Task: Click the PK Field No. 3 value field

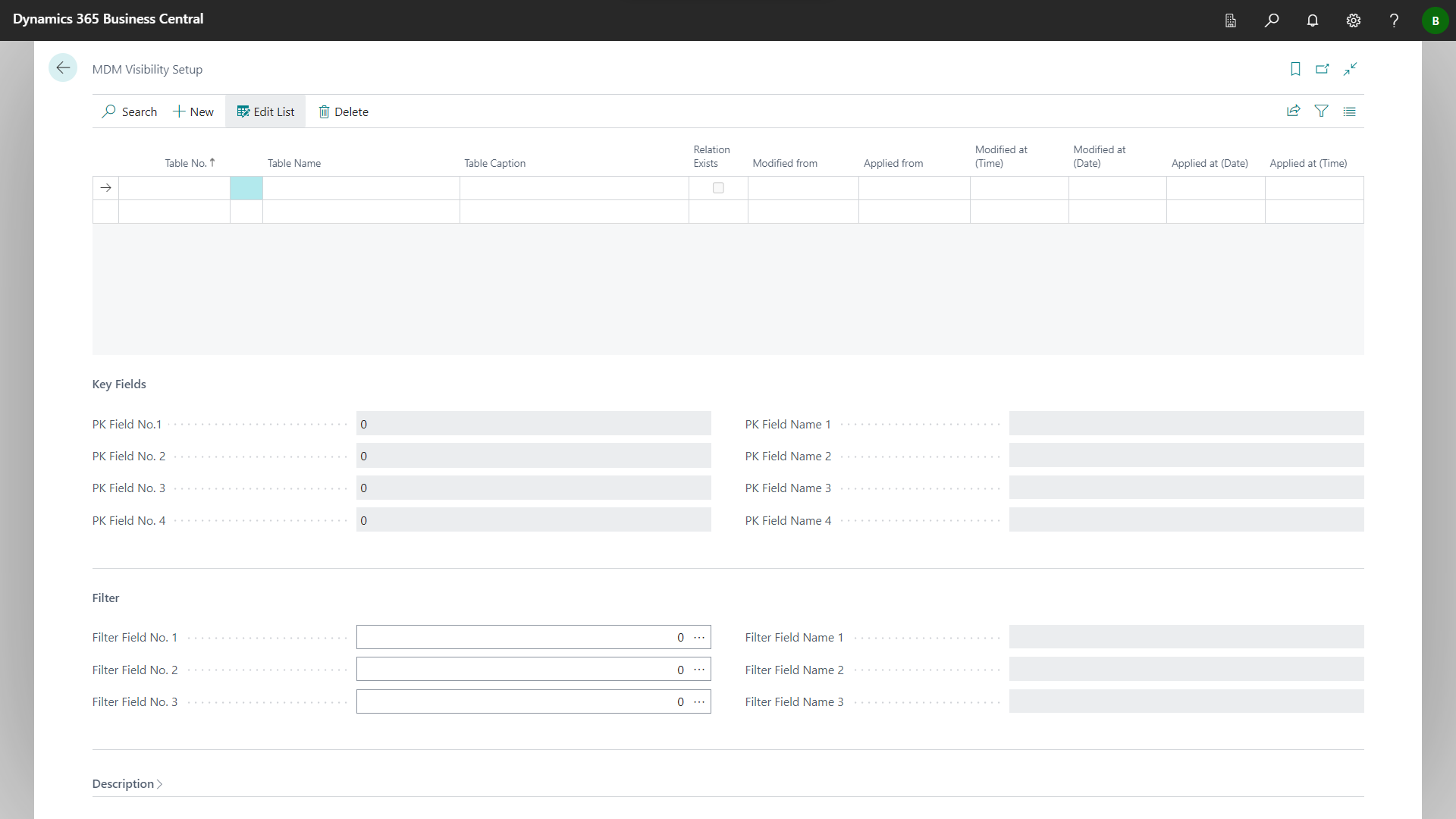Action: (534, 488)
